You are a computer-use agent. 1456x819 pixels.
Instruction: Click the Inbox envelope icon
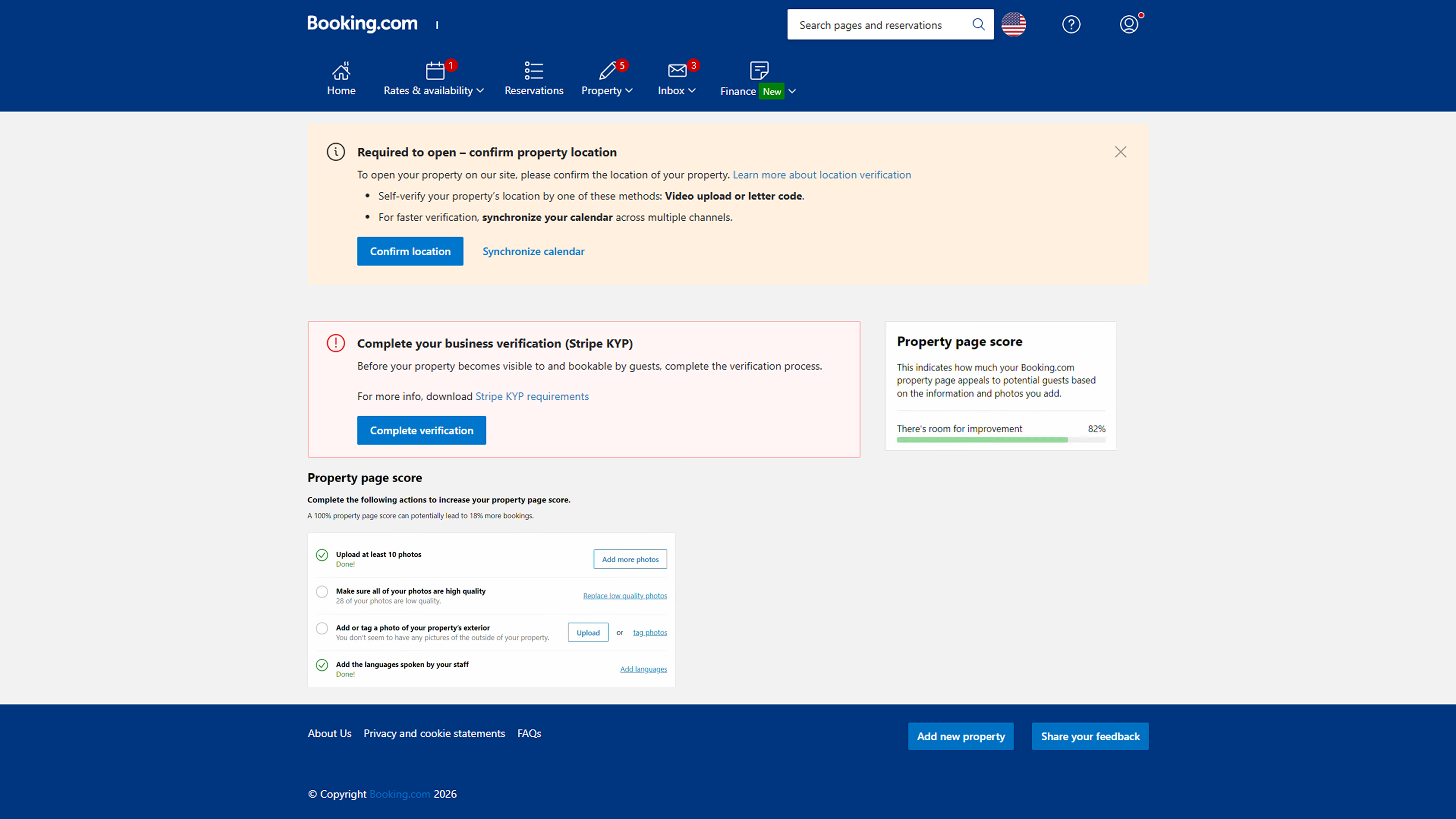pyautogui.click(x=676, y=71)
